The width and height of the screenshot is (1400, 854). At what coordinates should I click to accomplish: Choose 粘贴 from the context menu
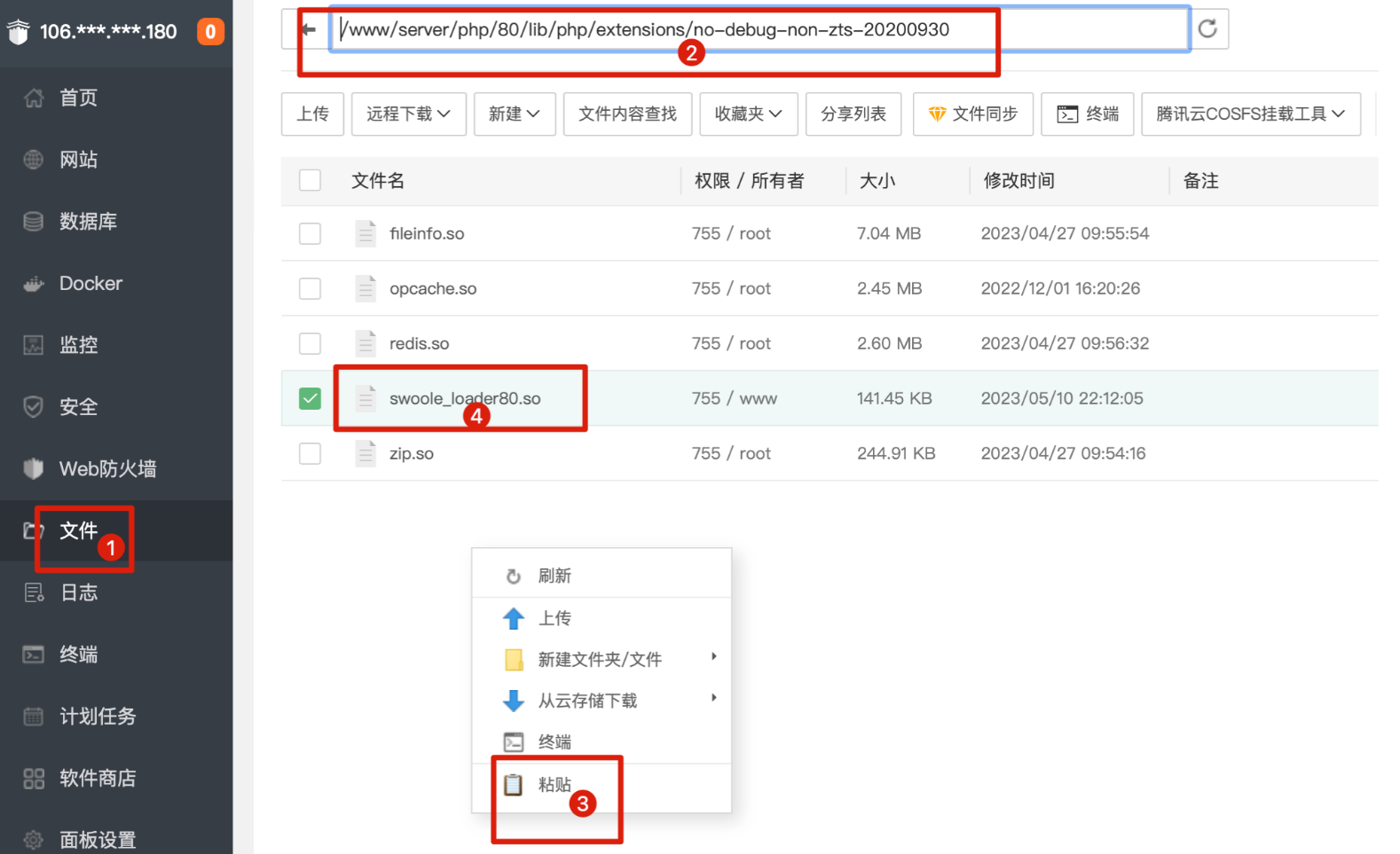(554, 785)
